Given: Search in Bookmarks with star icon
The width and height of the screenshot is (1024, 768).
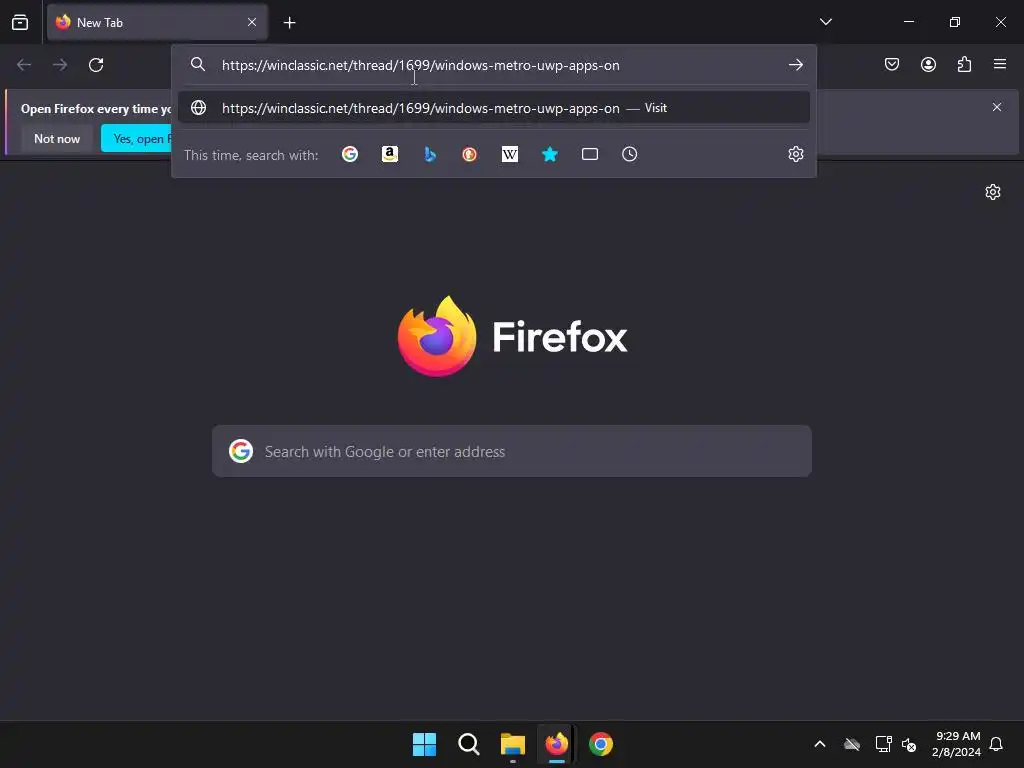Looking at the screenshot, I should tap(550, 154).
